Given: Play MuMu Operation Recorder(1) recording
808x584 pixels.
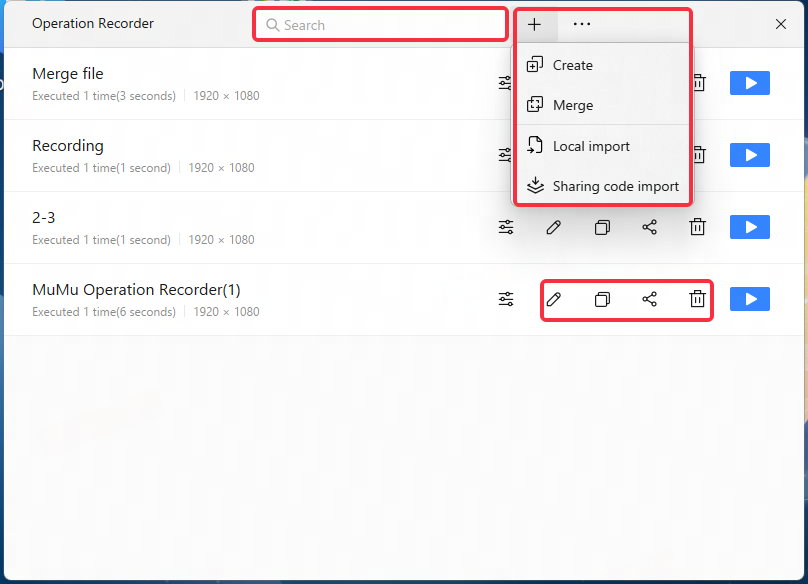Looking at the screenshot, I should [x=750, y=299].
